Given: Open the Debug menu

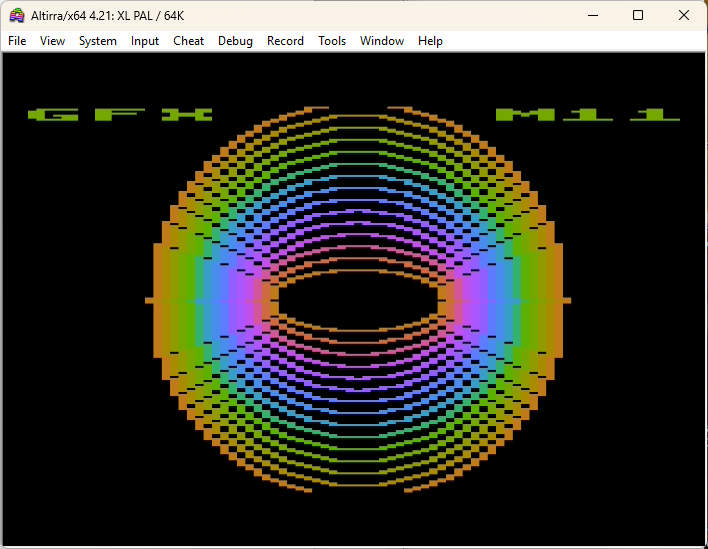Looking at the screenshot, I should pos(235,41).
